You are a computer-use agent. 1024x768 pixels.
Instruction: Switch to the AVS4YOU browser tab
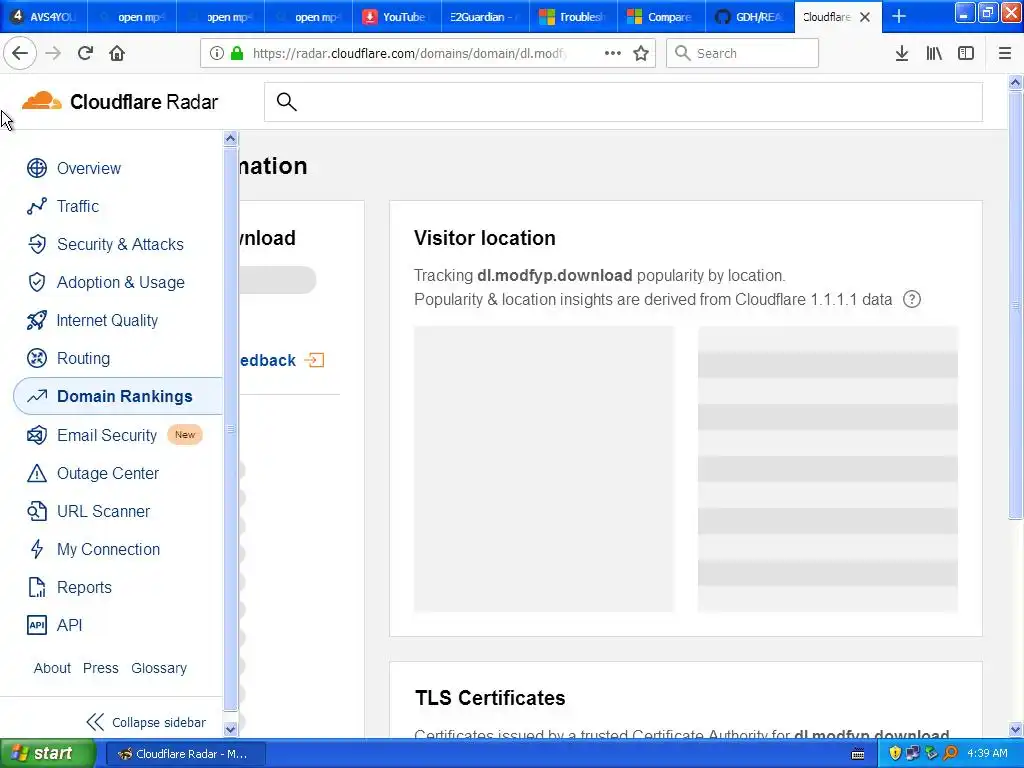[x=44, y=17]
